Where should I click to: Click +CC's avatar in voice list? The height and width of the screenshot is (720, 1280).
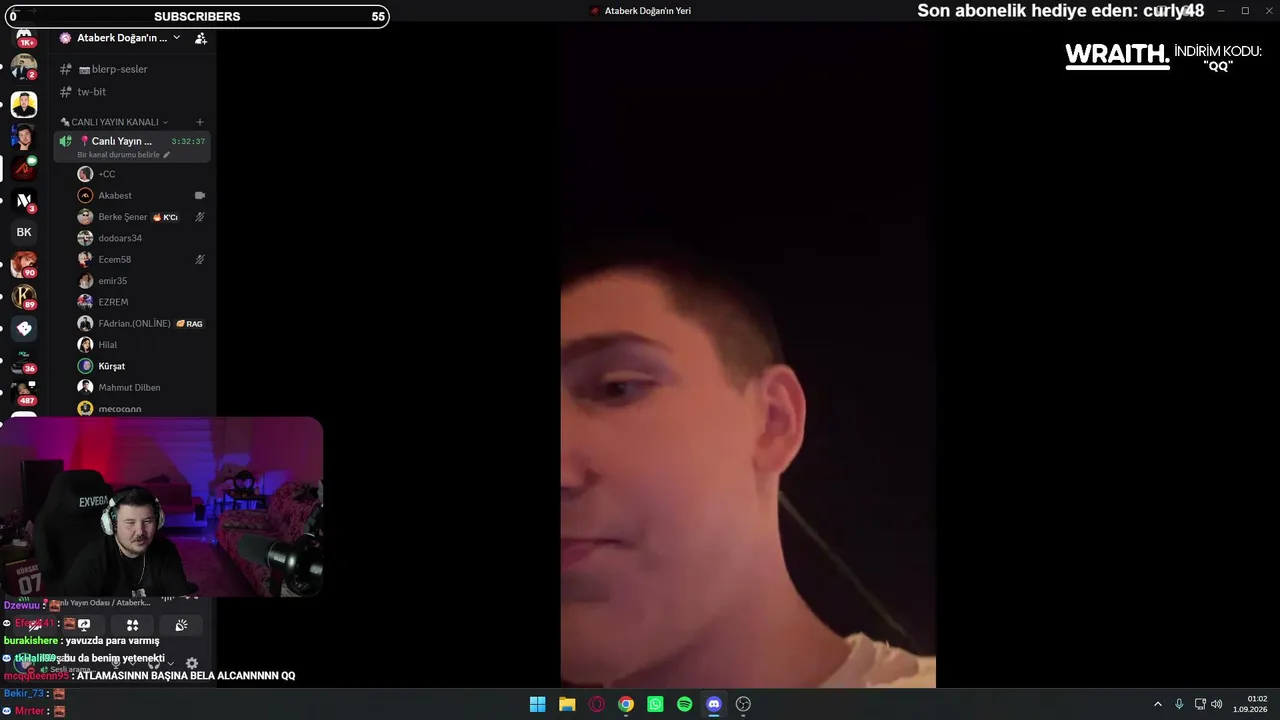tap(85, 174)
